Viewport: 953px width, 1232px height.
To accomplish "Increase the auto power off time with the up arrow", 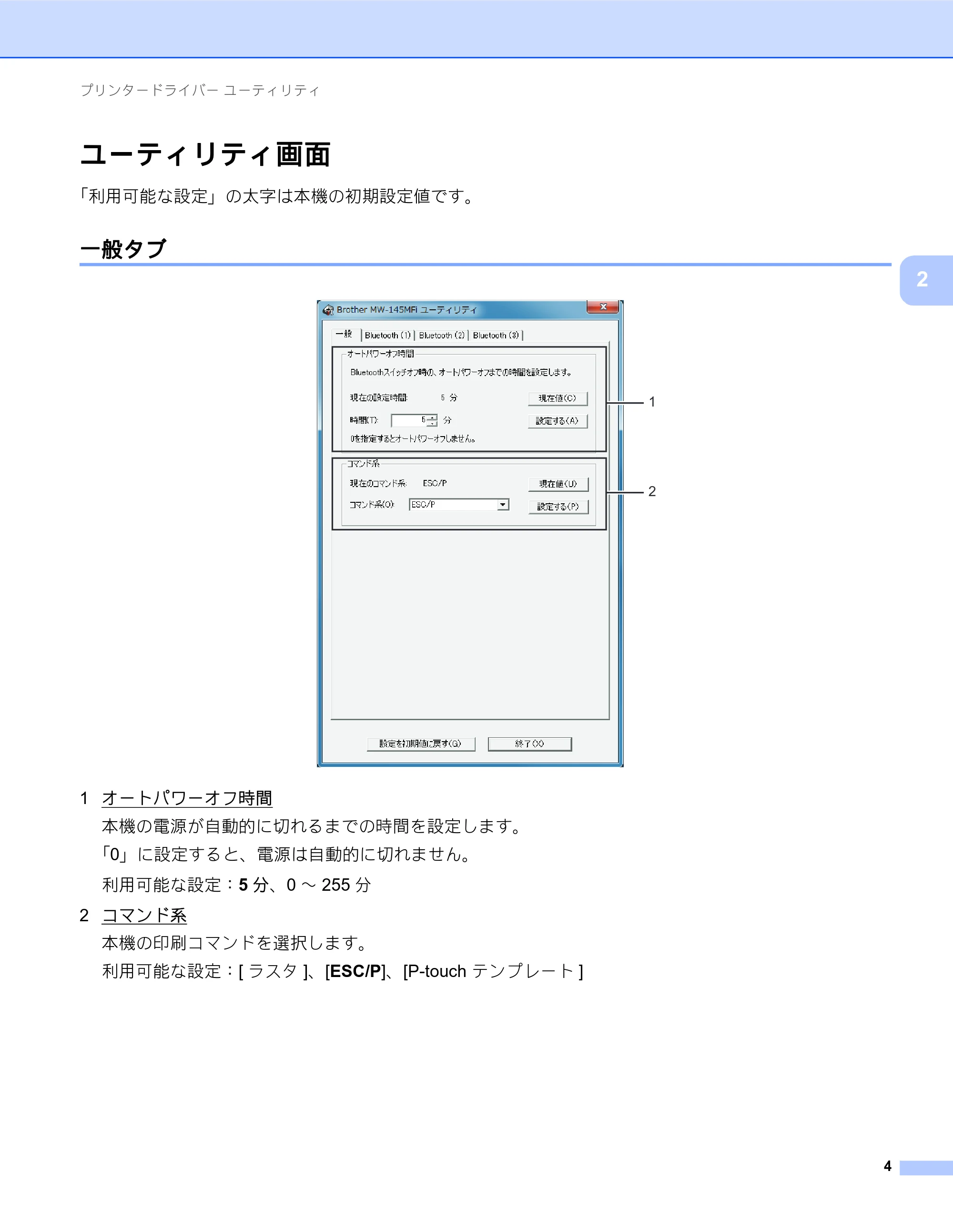I will 433,417.
